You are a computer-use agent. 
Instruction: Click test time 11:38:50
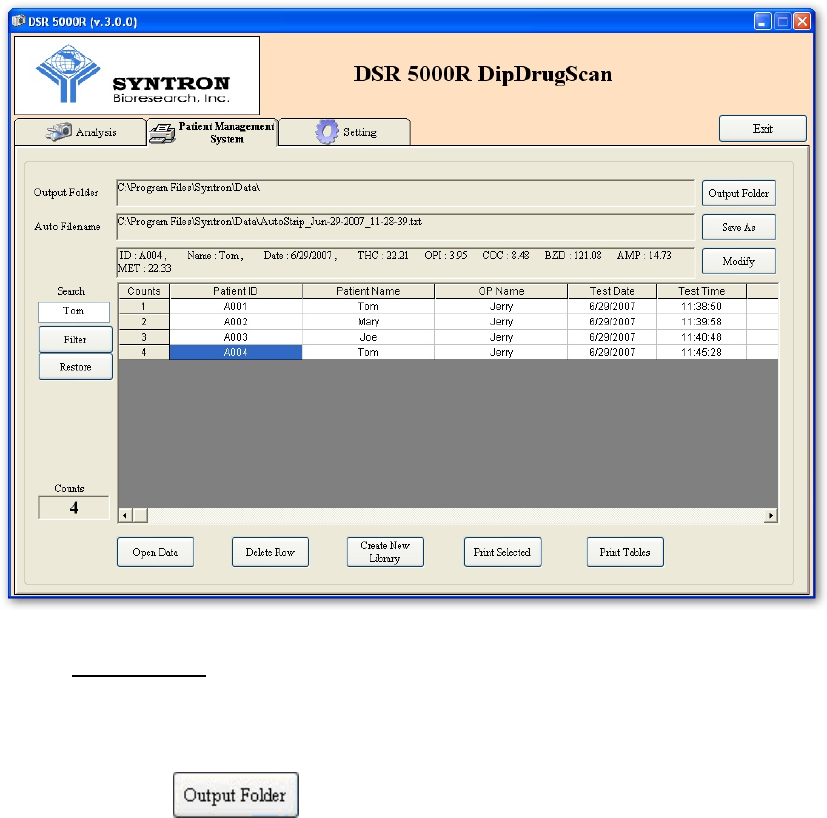tap(701, 306)
